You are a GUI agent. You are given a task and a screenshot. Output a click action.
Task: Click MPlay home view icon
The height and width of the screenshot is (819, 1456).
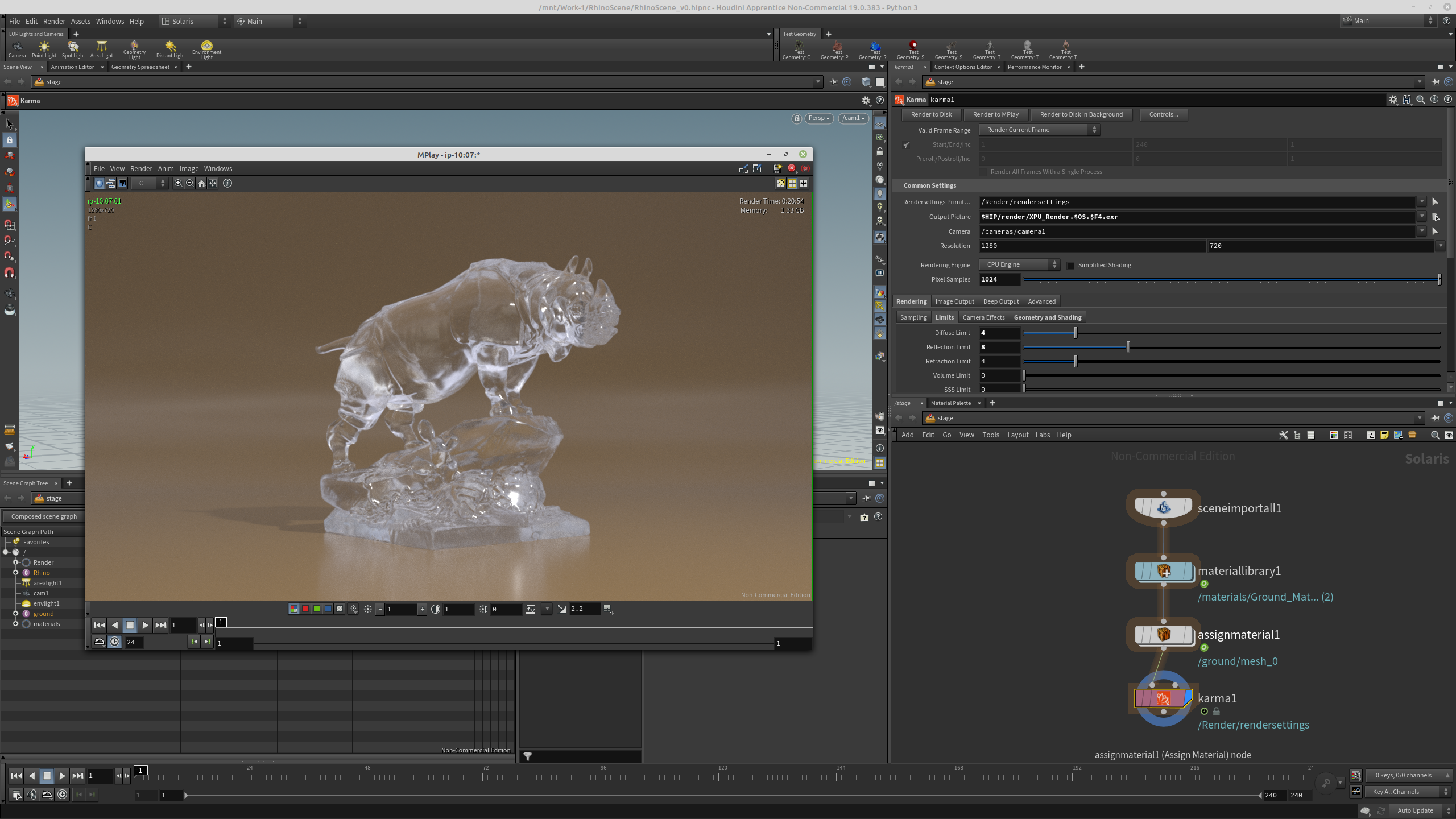point(201,183)
